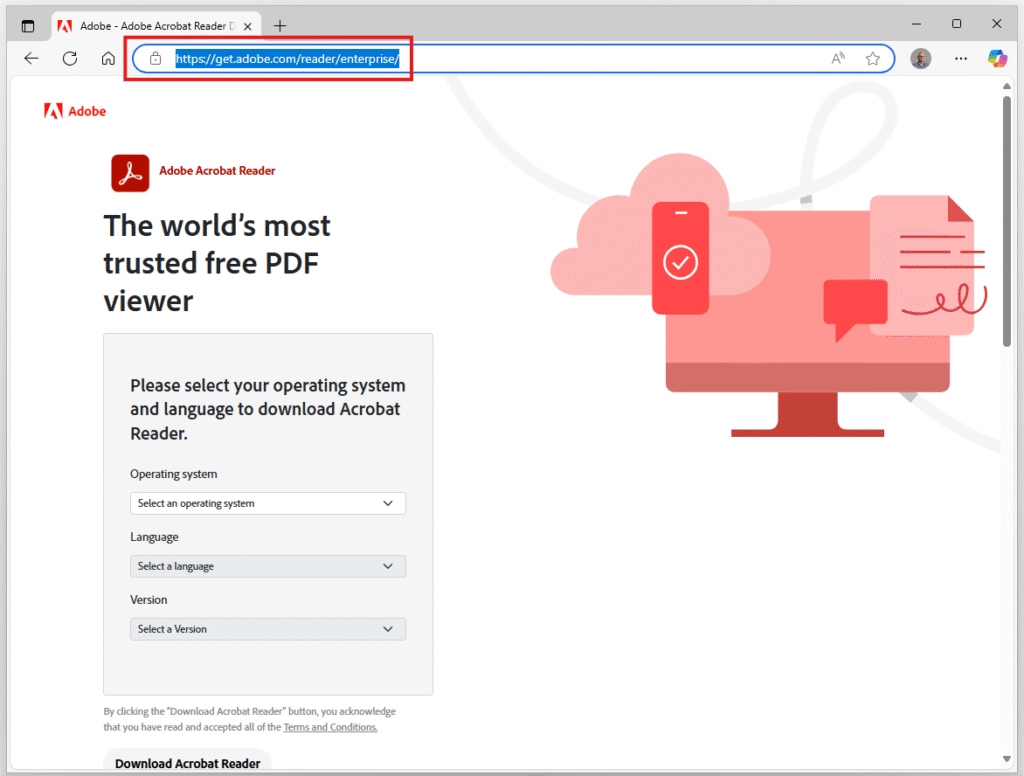Screen dimensions: 1024x776
Task: Expand the Select a Version dropdown
Action: coord(267,629)
